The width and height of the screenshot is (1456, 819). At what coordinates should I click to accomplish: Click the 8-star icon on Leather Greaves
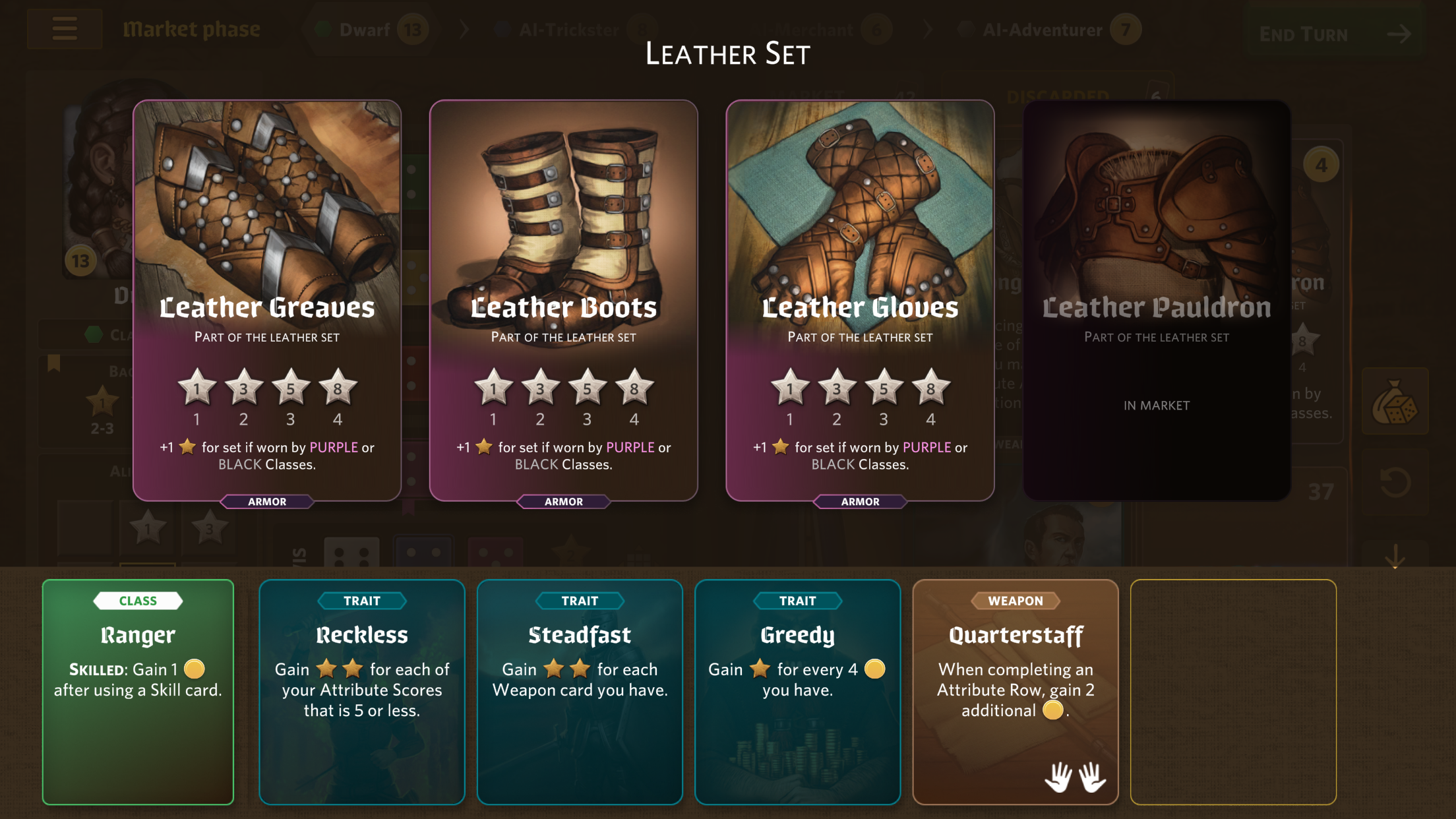click(338, 387)
